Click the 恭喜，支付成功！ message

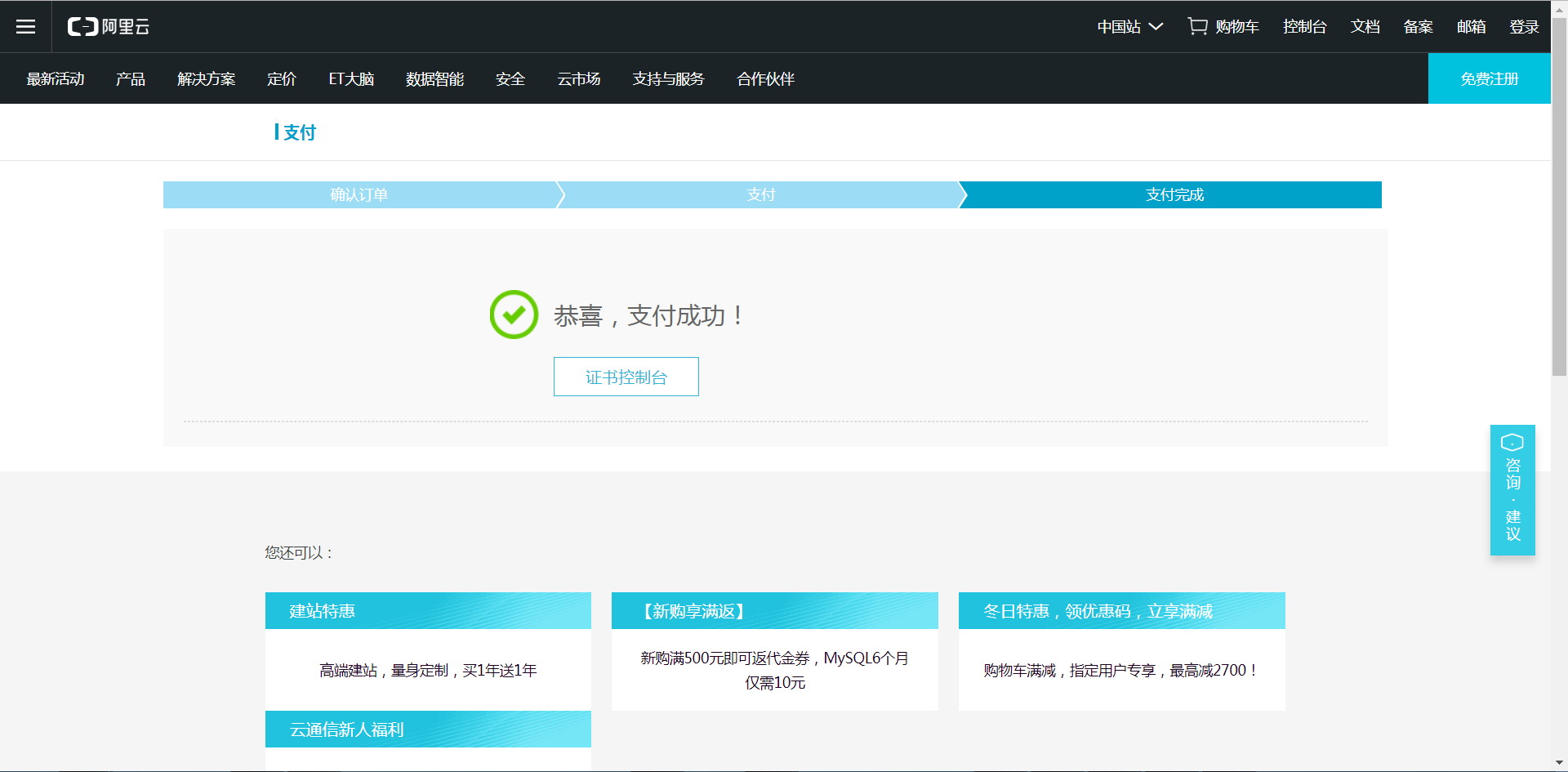pyautogui.click(x=649, y=315)
